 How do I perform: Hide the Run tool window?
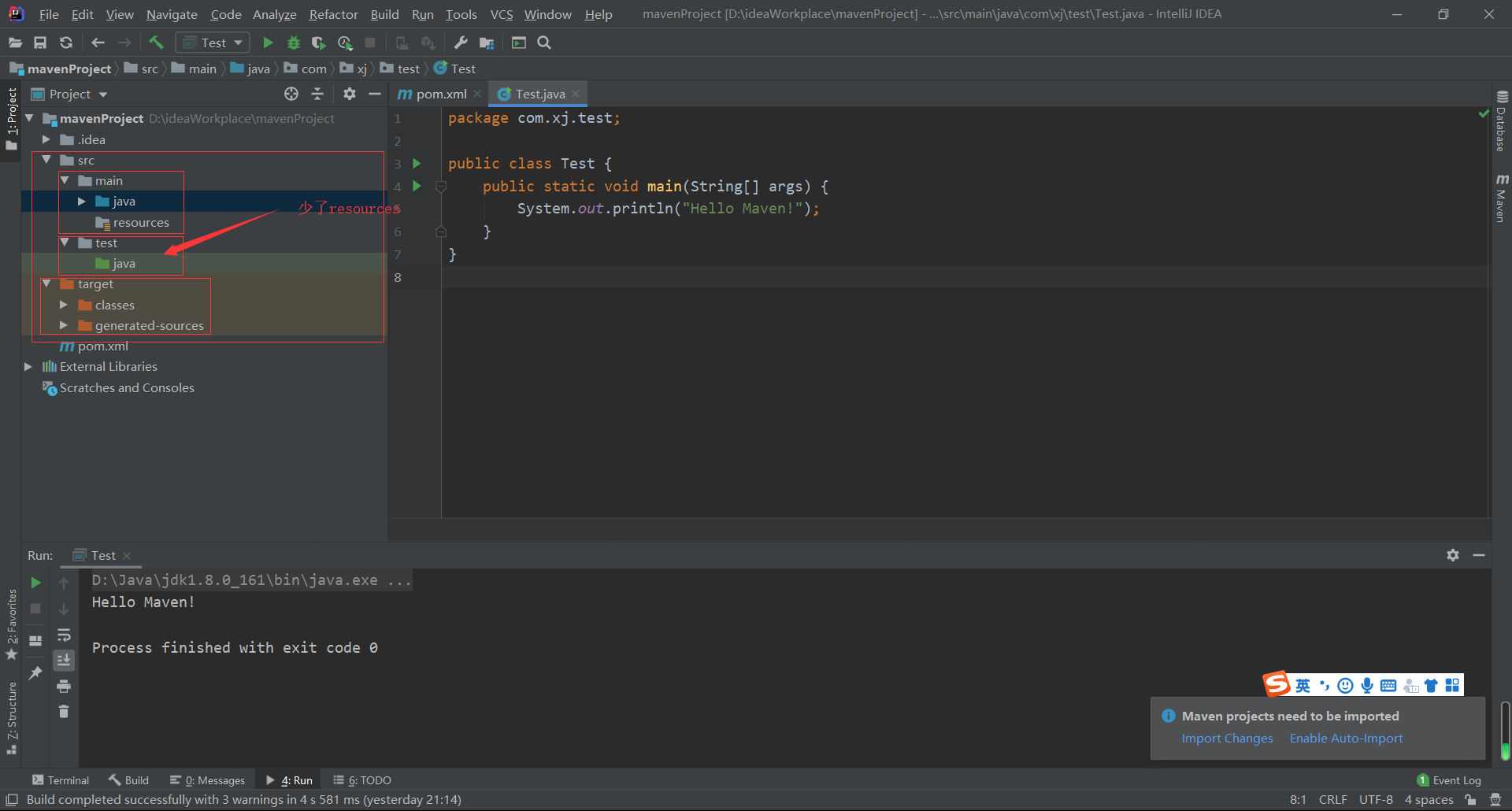tap(1479, 555)
